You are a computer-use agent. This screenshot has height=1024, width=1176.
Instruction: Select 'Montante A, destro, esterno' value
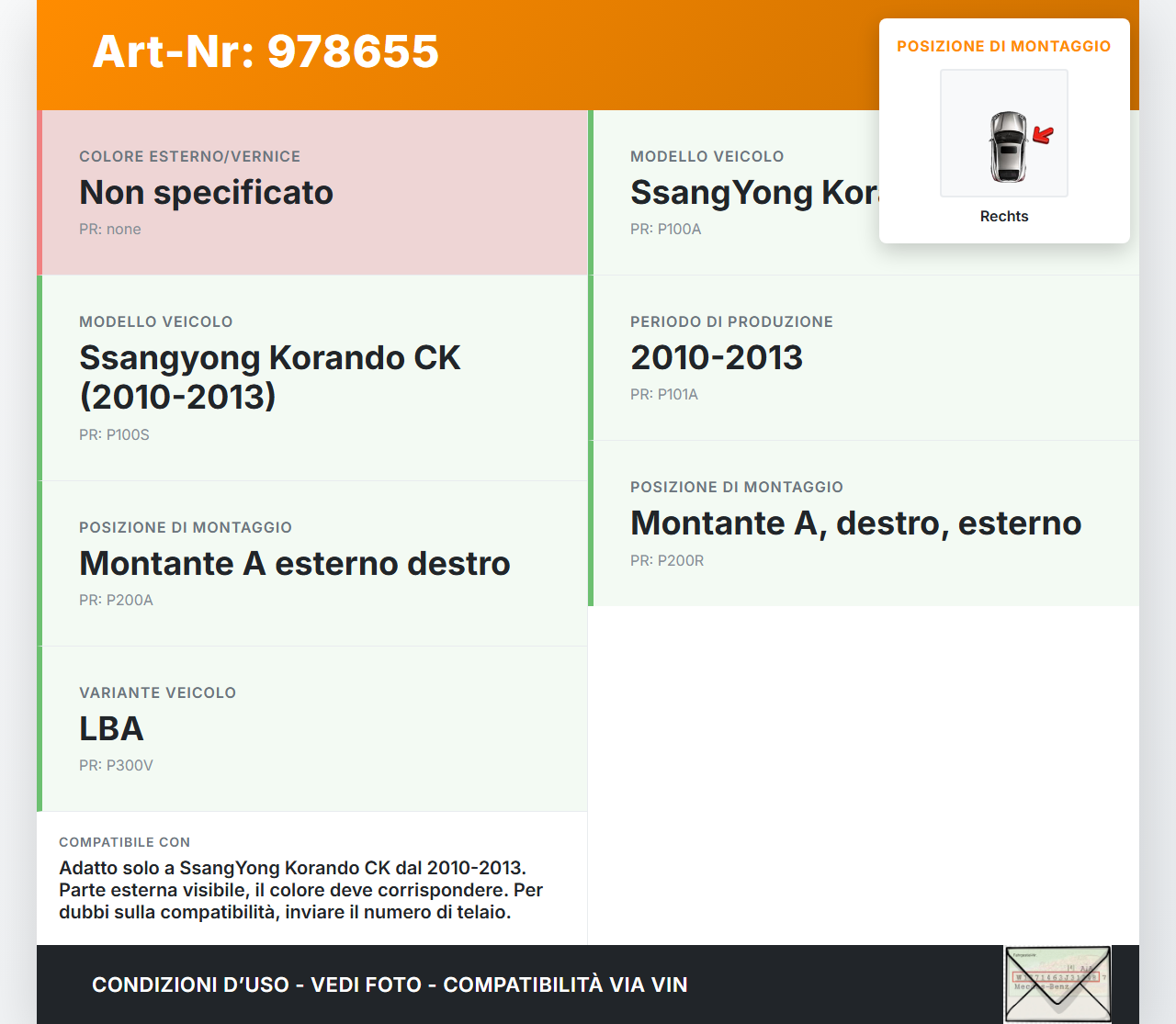856,523
